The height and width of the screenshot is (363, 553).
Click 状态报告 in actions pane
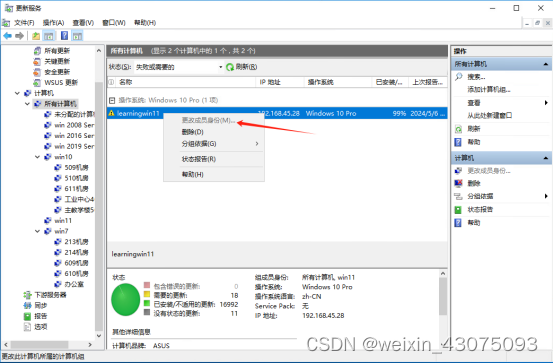point(480,210)
